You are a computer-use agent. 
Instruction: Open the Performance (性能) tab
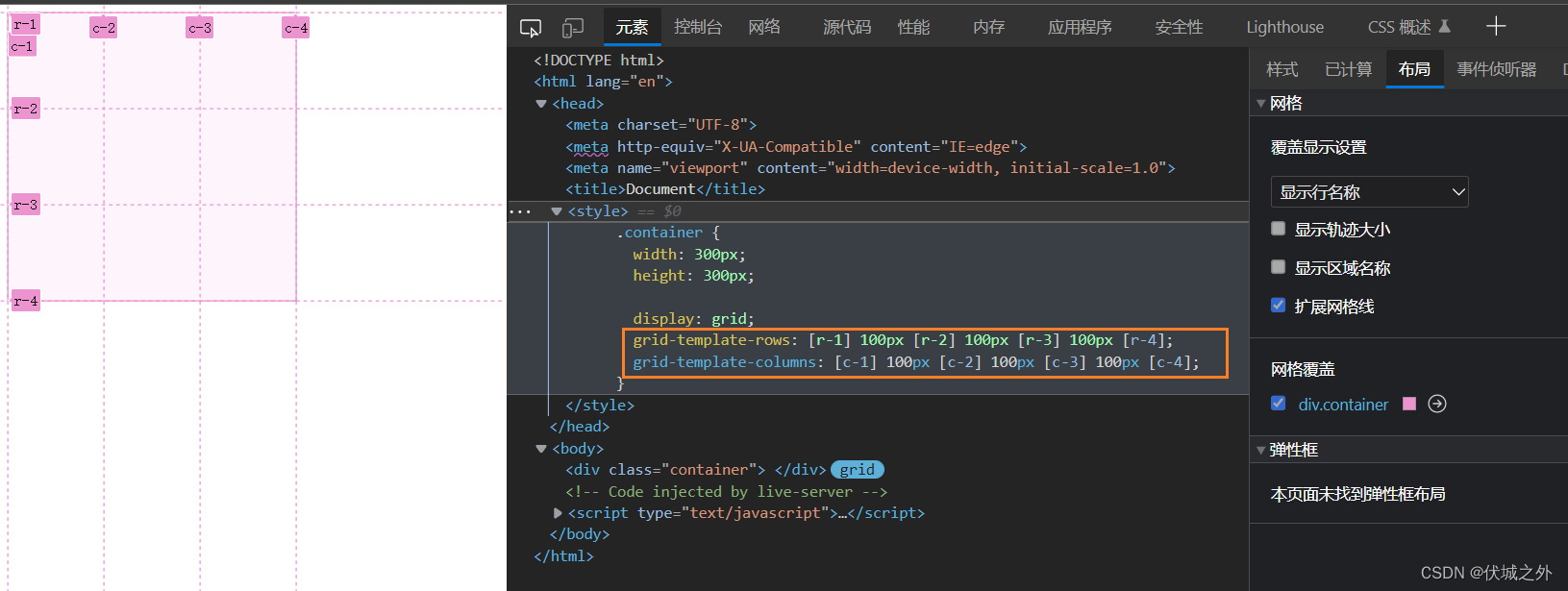tap(913, 27)
